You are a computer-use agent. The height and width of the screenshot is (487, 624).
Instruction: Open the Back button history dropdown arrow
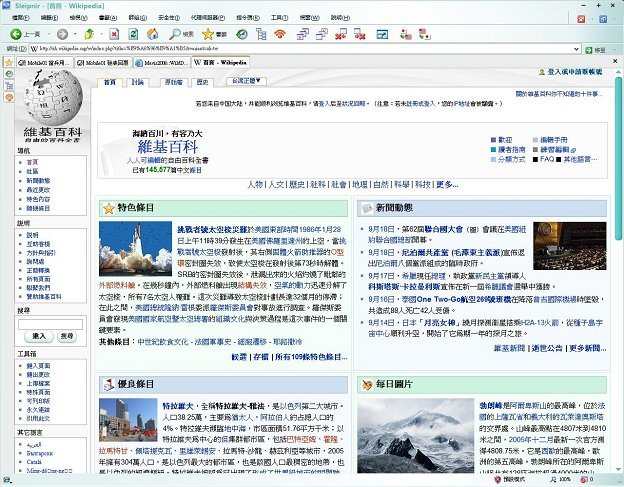[49, 35]
